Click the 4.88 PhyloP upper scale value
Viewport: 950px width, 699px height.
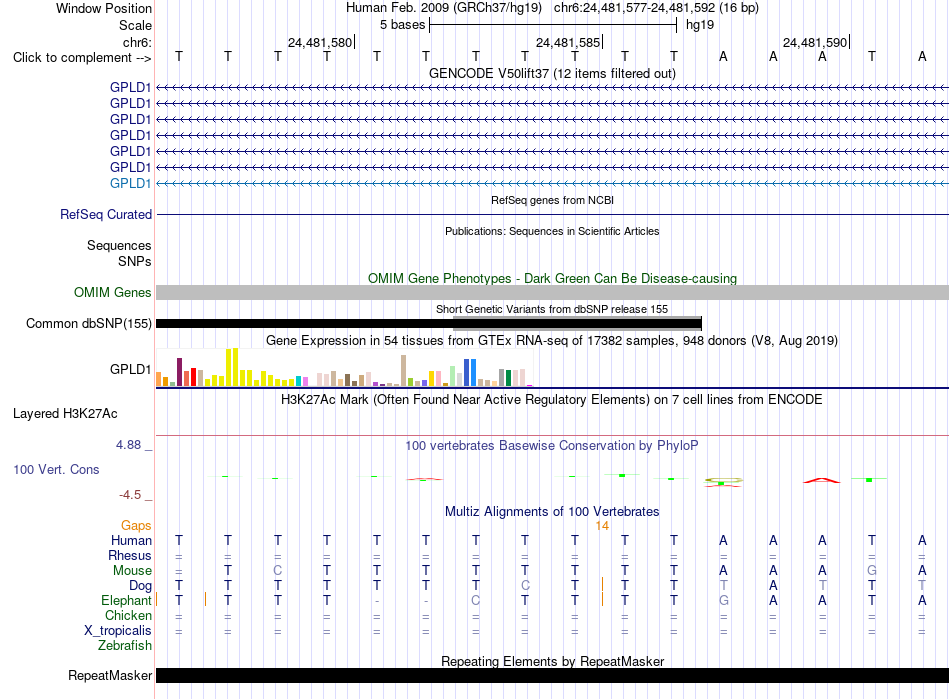[x=128, y=445]
